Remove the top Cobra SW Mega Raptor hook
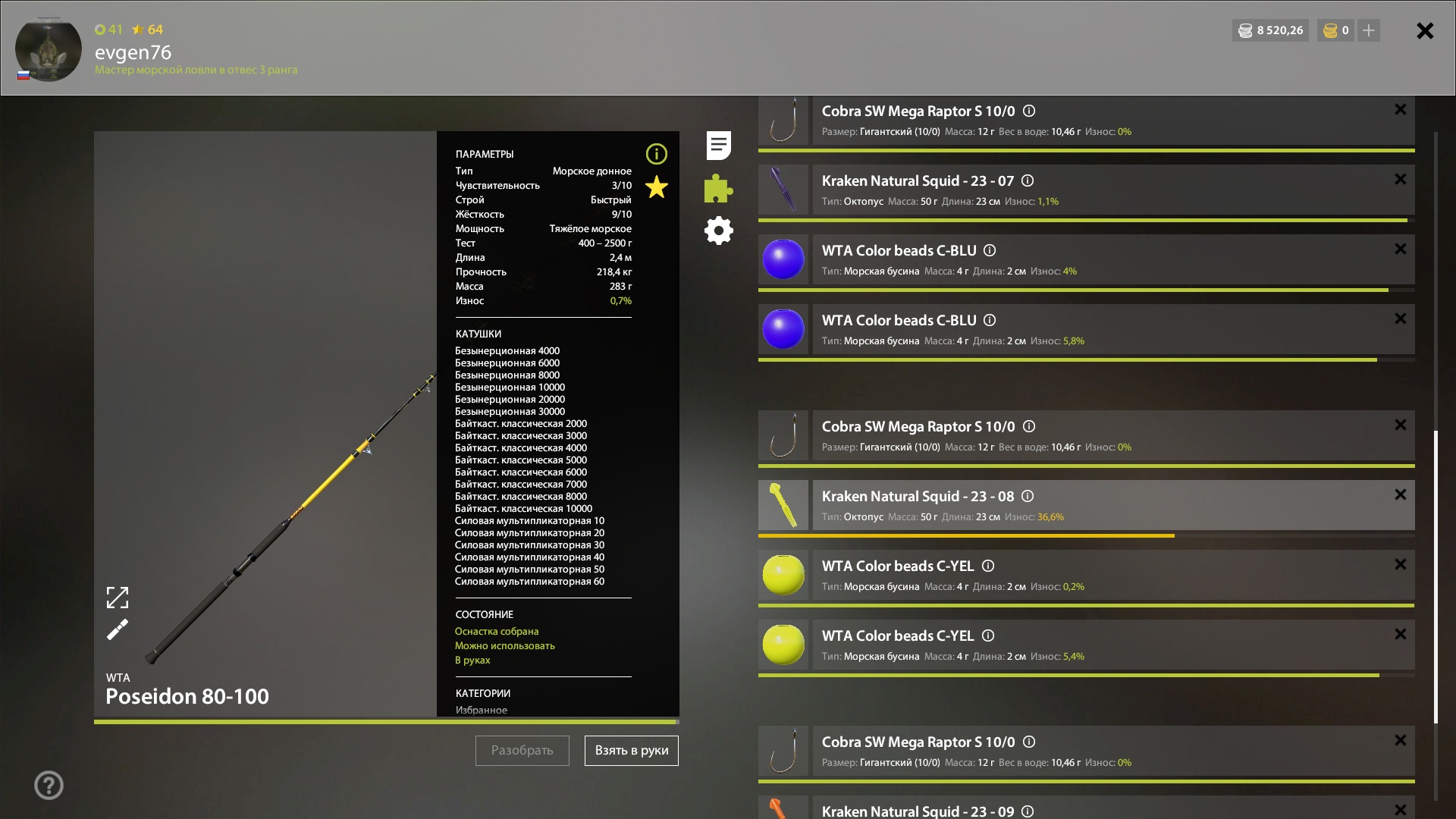Image resolution: width=1456 pixels, height=819 pixels. [x=1400, y=110]
